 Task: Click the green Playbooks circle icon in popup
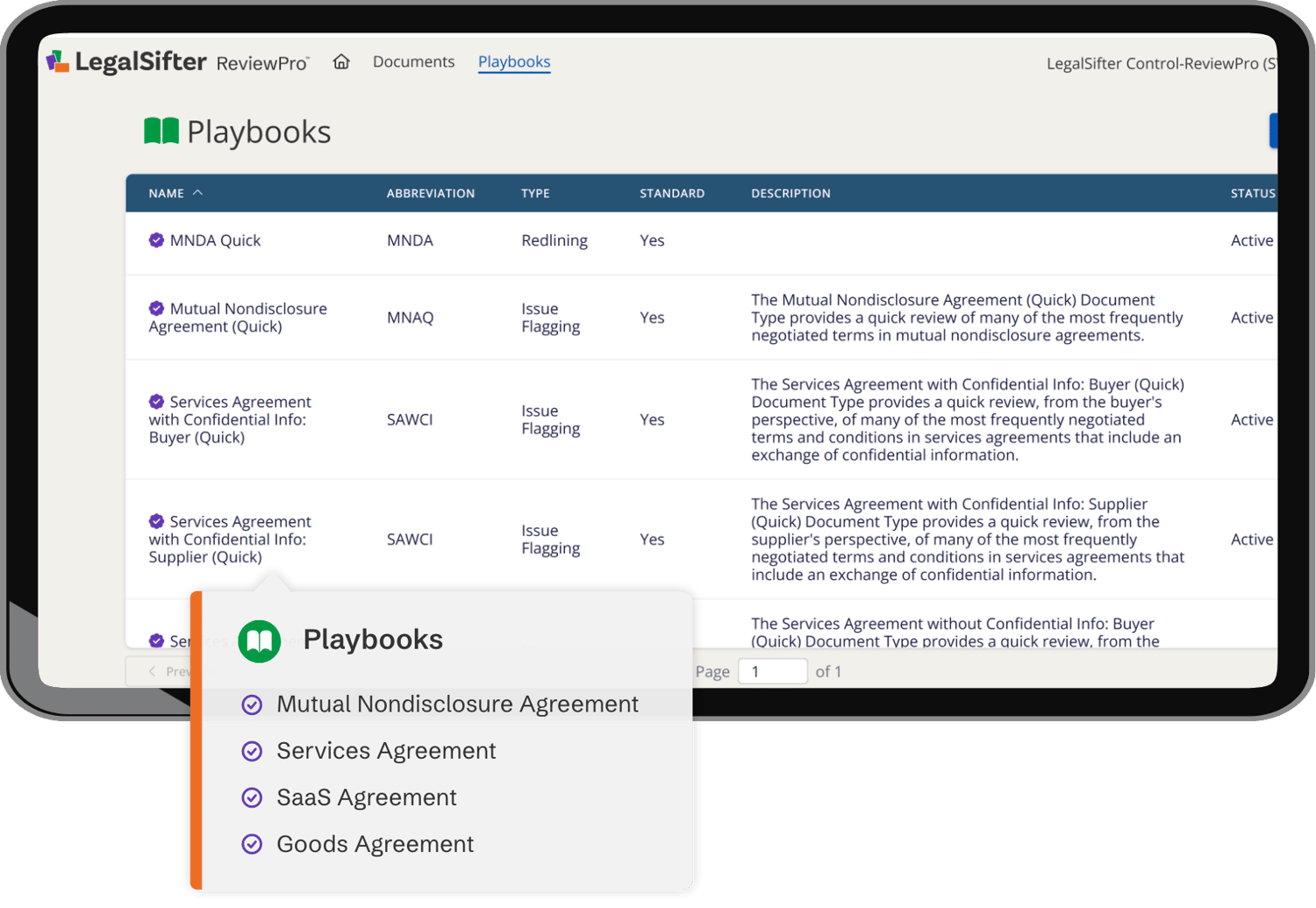pyautogui.click(x=260, y=641)
